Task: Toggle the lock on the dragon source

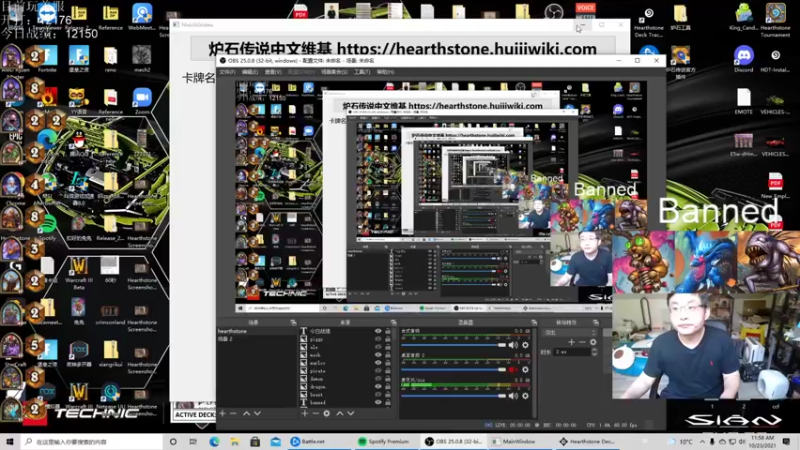Action: 388,387
